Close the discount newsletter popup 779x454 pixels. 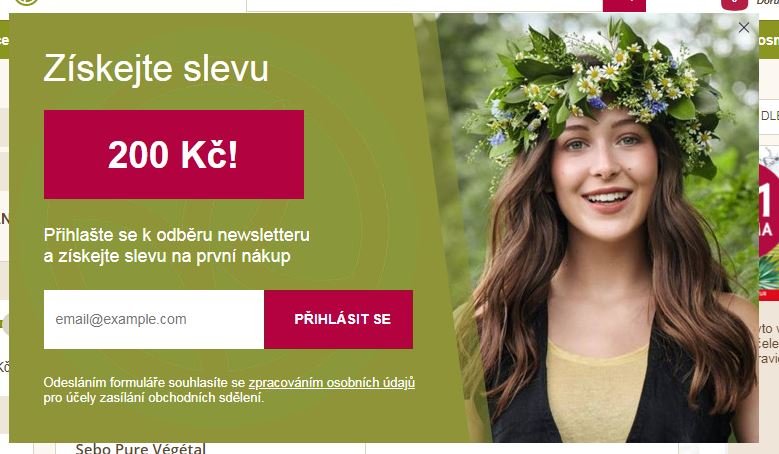[743, 27]
